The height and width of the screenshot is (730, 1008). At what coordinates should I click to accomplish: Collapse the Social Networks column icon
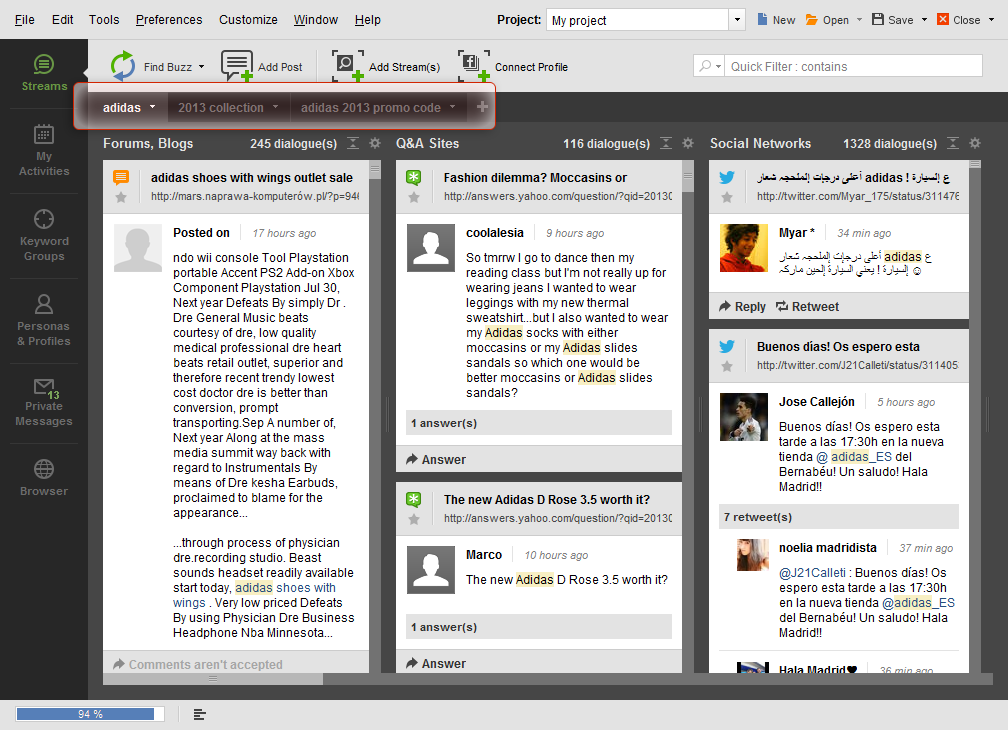click(953, 143)
